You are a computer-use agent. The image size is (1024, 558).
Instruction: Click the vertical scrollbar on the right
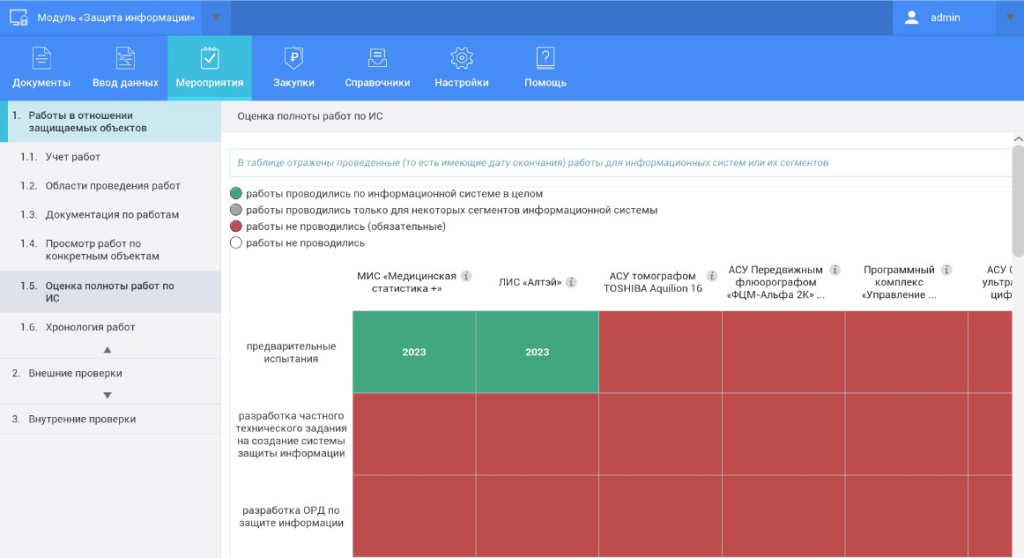[x=1017, y=200]
